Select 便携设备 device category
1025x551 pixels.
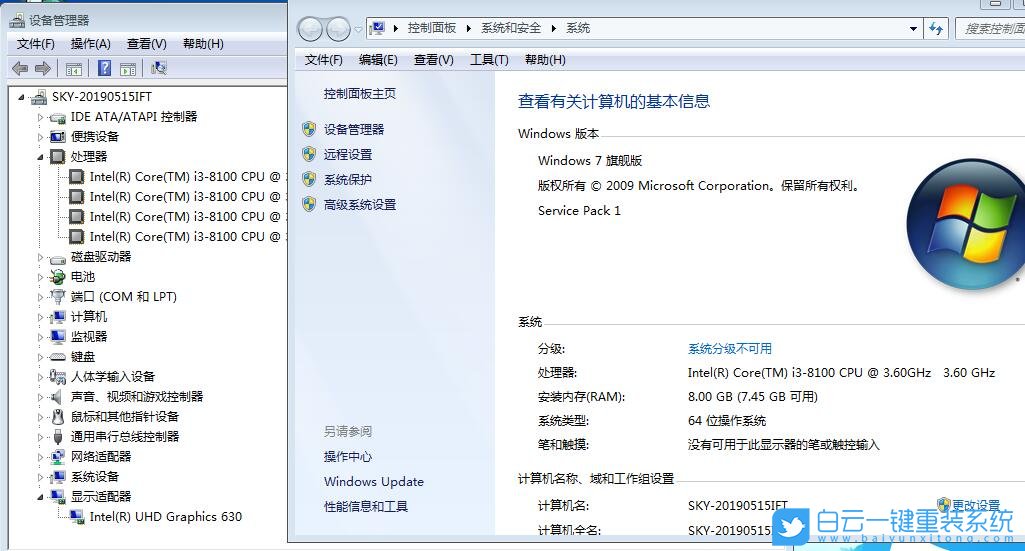pos(95,137)
